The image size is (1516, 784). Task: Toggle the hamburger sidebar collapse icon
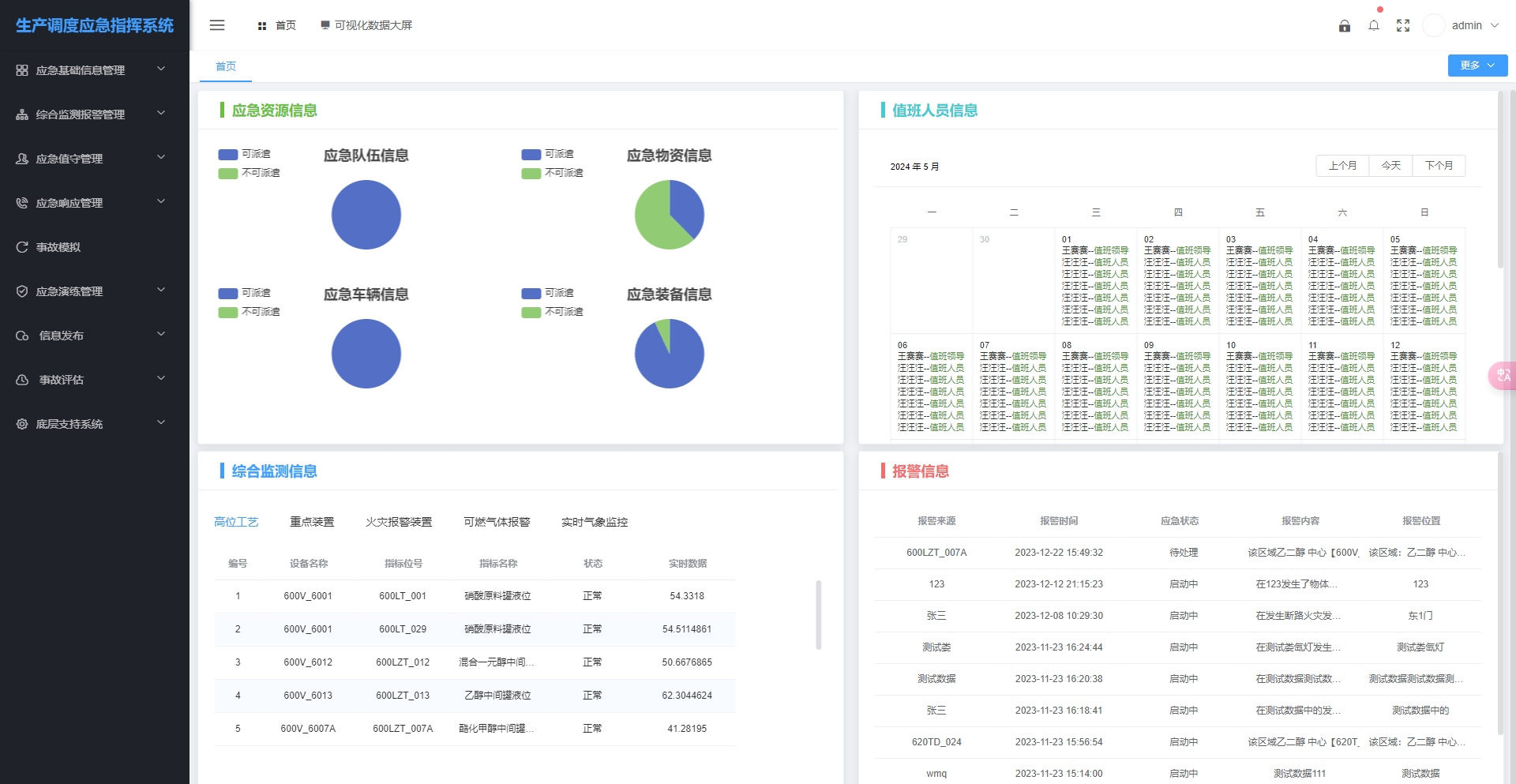coord(217,25)
